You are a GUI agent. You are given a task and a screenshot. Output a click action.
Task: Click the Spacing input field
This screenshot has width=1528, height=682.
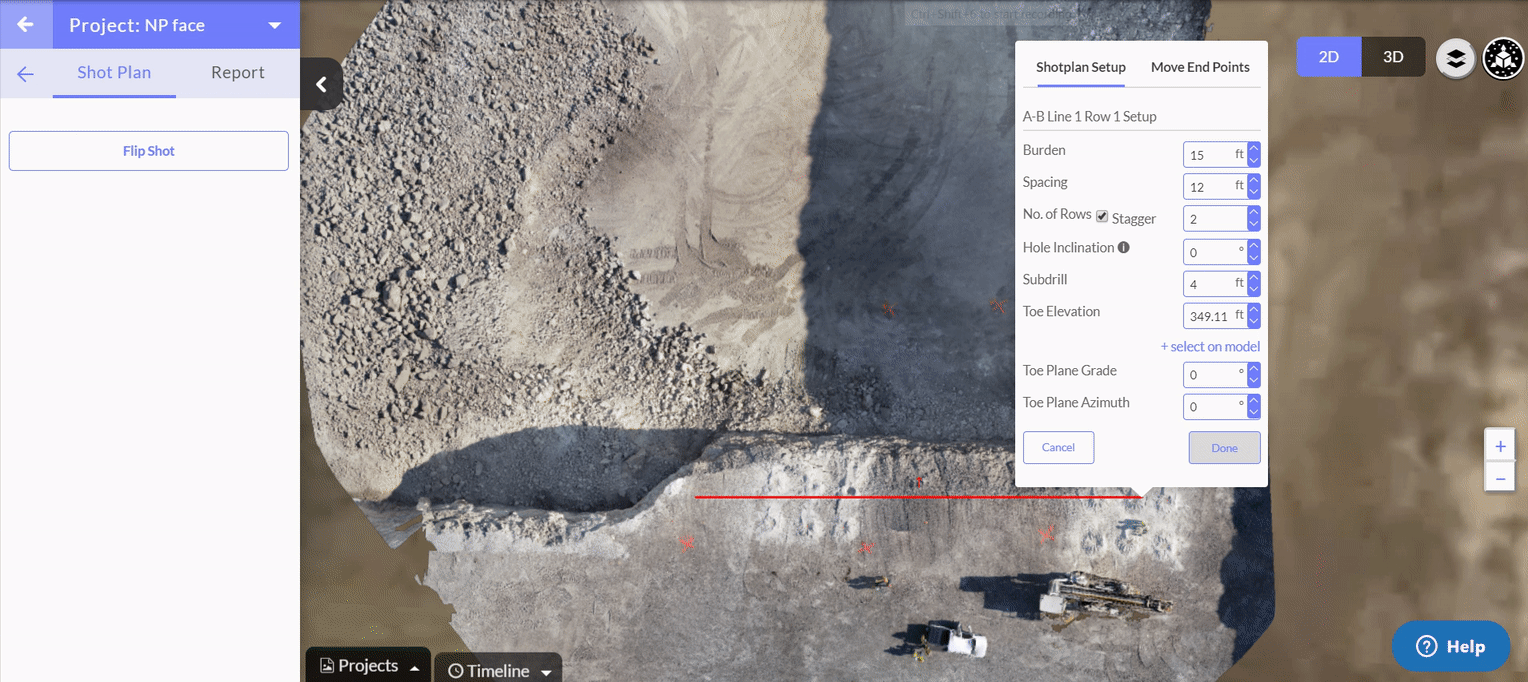1215,187
